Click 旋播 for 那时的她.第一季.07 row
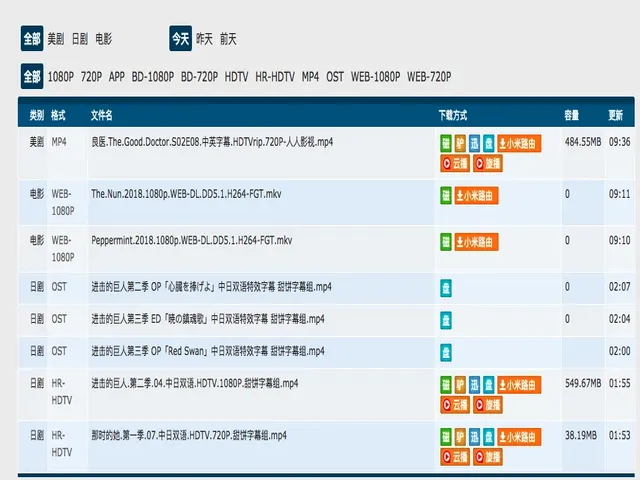Image resolution: width=640 pixels, height=480 pixels. (x=488, y=457)
